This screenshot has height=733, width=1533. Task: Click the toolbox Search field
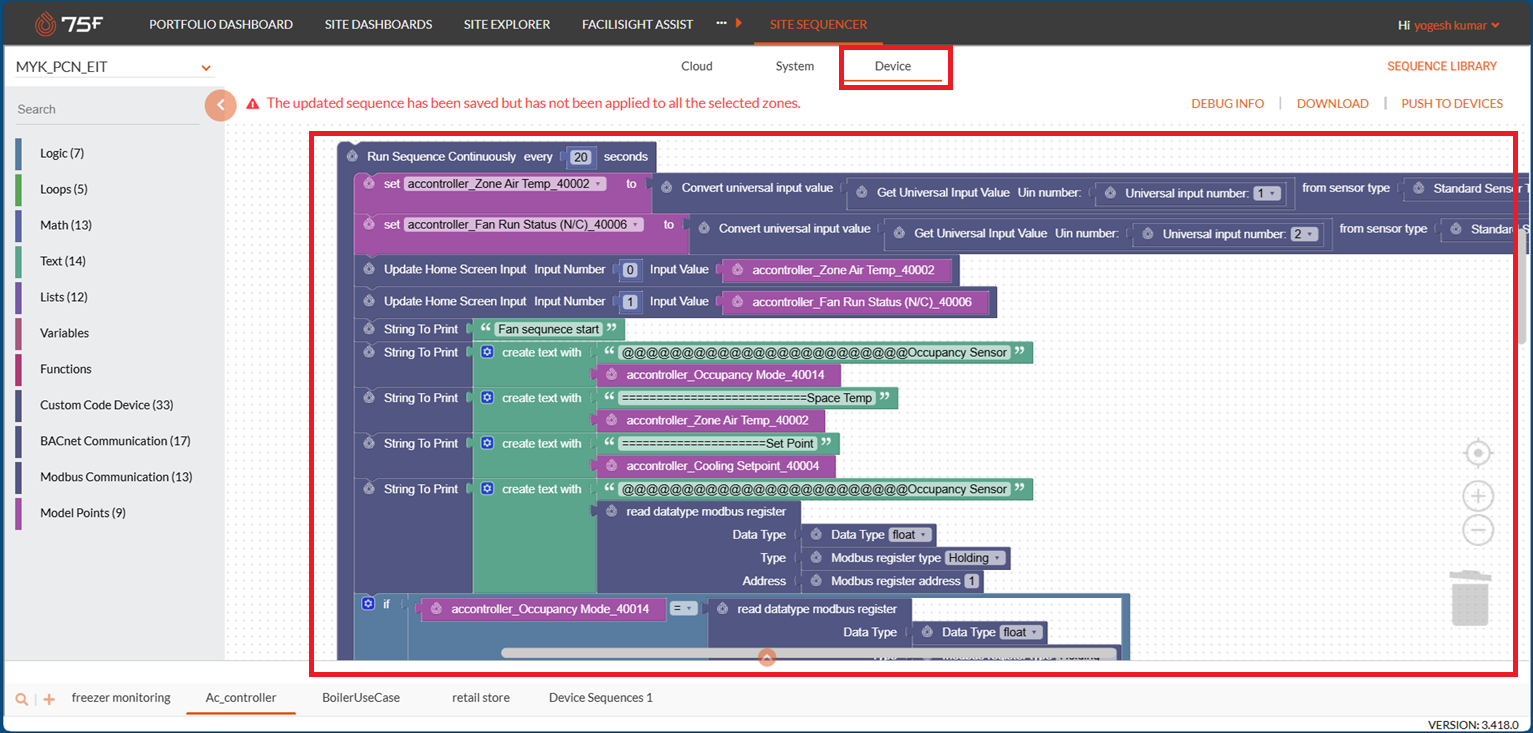(107, 109)
